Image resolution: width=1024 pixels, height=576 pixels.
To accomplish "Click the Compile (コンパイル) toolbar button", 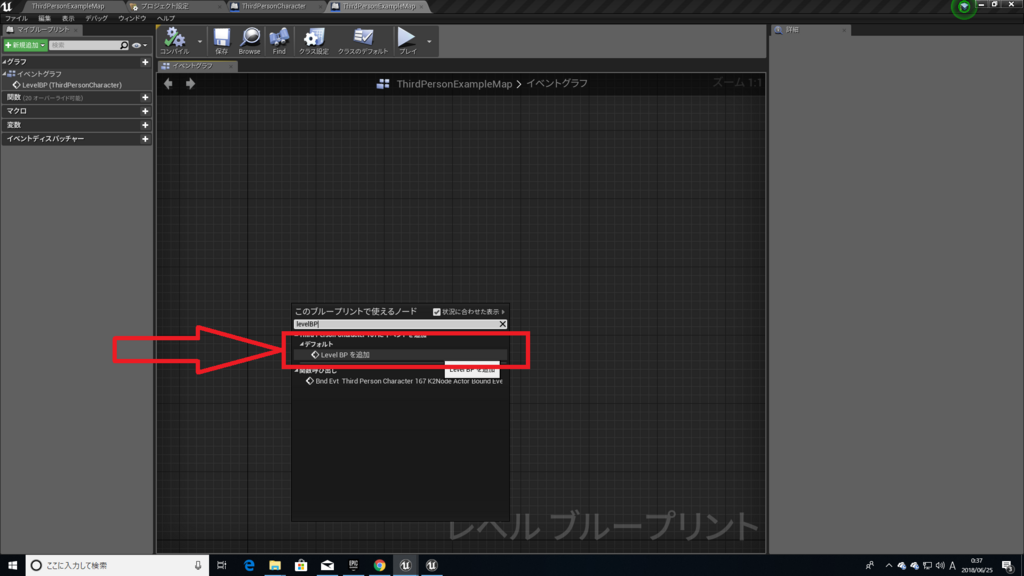I will pos(175,40).
